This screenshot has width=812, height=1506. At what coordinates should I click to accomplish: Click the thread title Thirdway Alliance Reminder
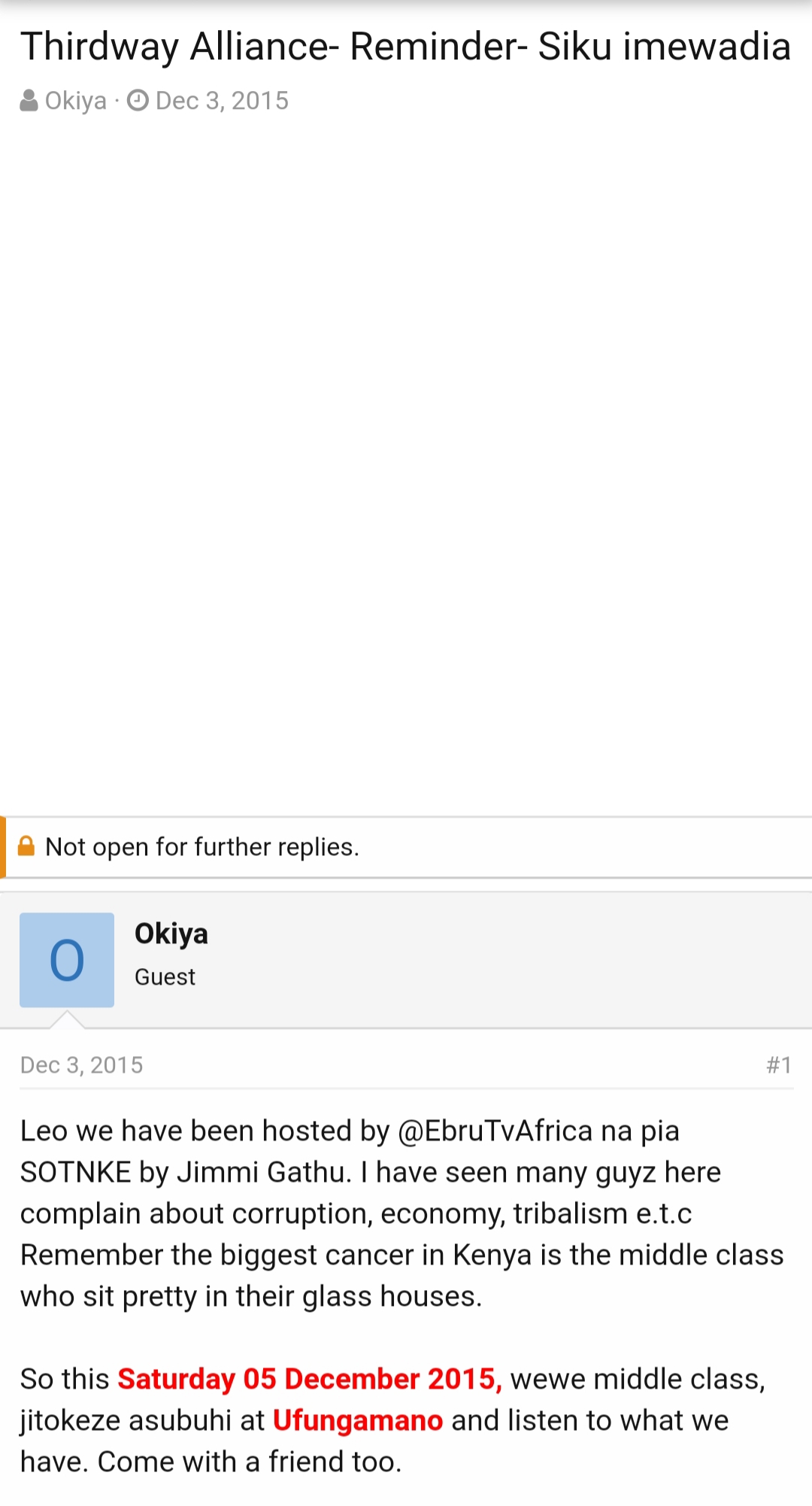405,47
